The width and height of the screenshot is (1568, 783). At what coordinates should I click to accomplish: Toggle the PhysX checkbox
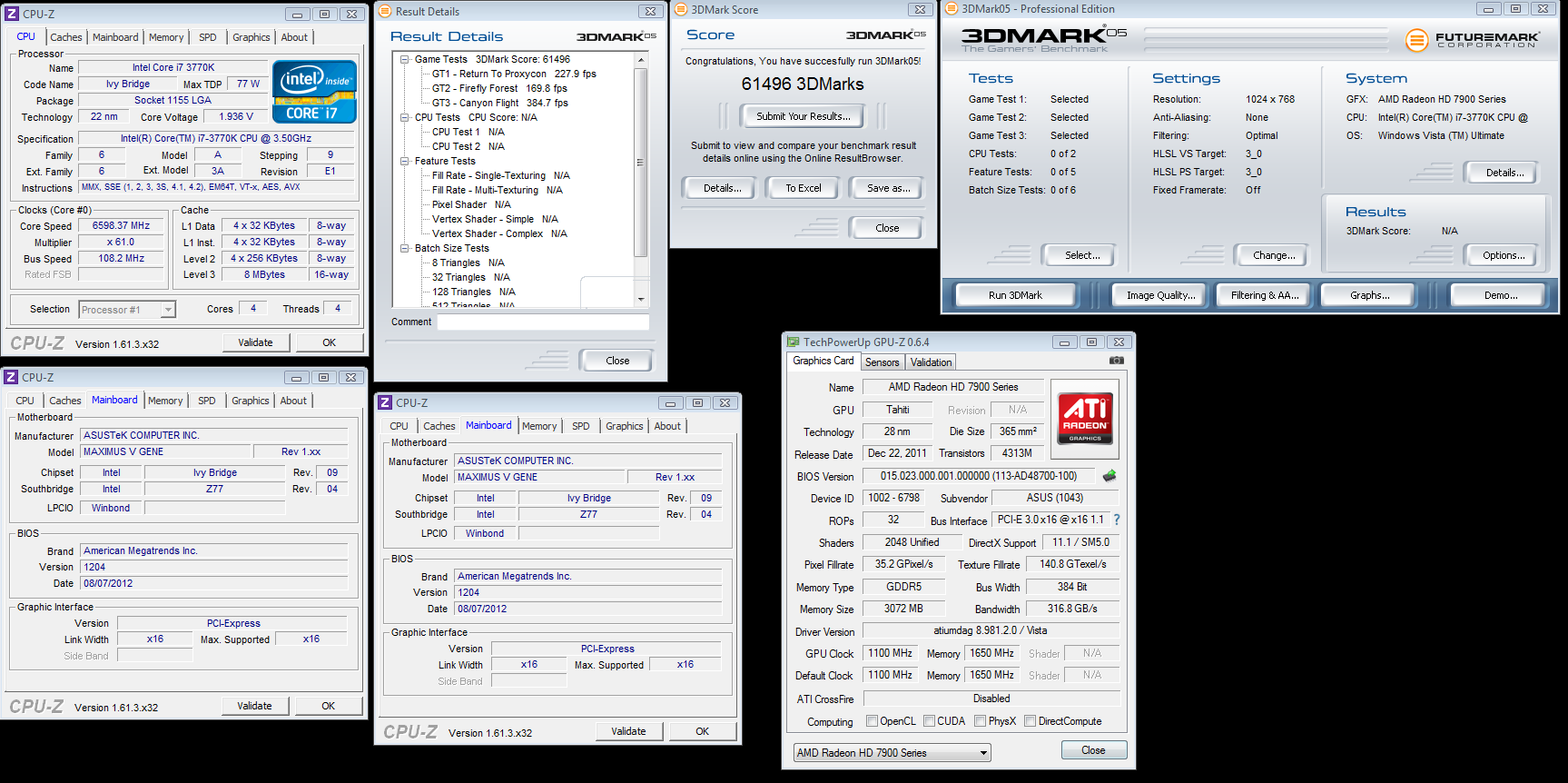[980, 721]
